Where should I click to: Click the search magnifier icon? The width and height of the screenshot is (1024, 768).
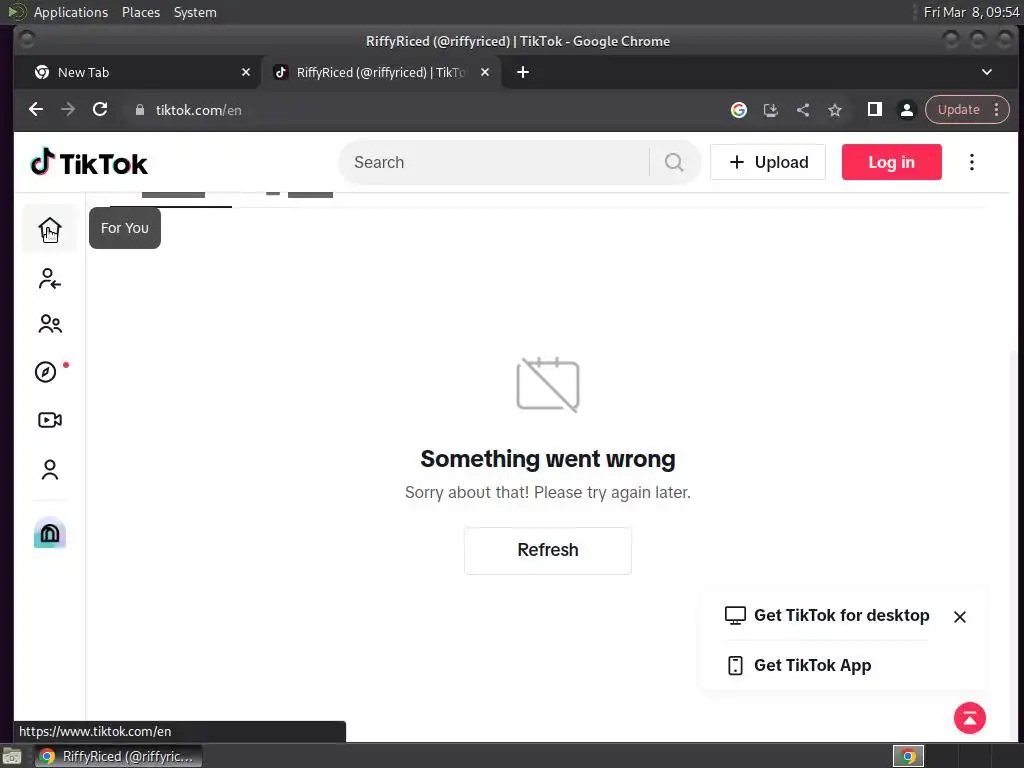(x=674, y=162)
